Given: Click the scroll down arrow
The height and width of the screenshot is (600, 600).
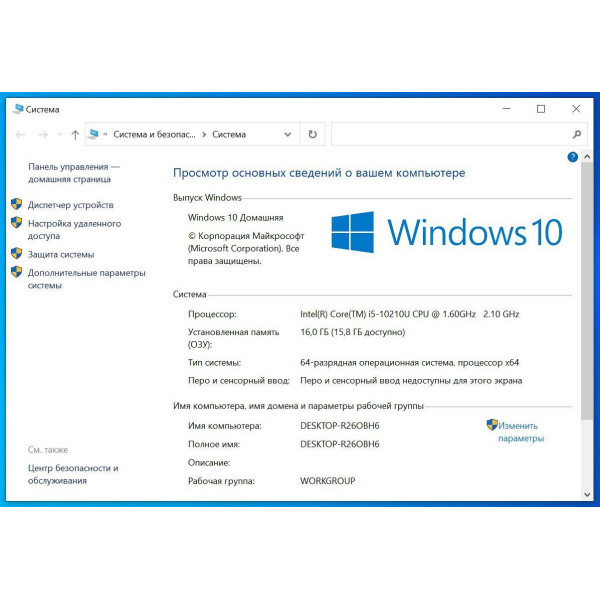Looking at the screenshot, I should (587, 494).
